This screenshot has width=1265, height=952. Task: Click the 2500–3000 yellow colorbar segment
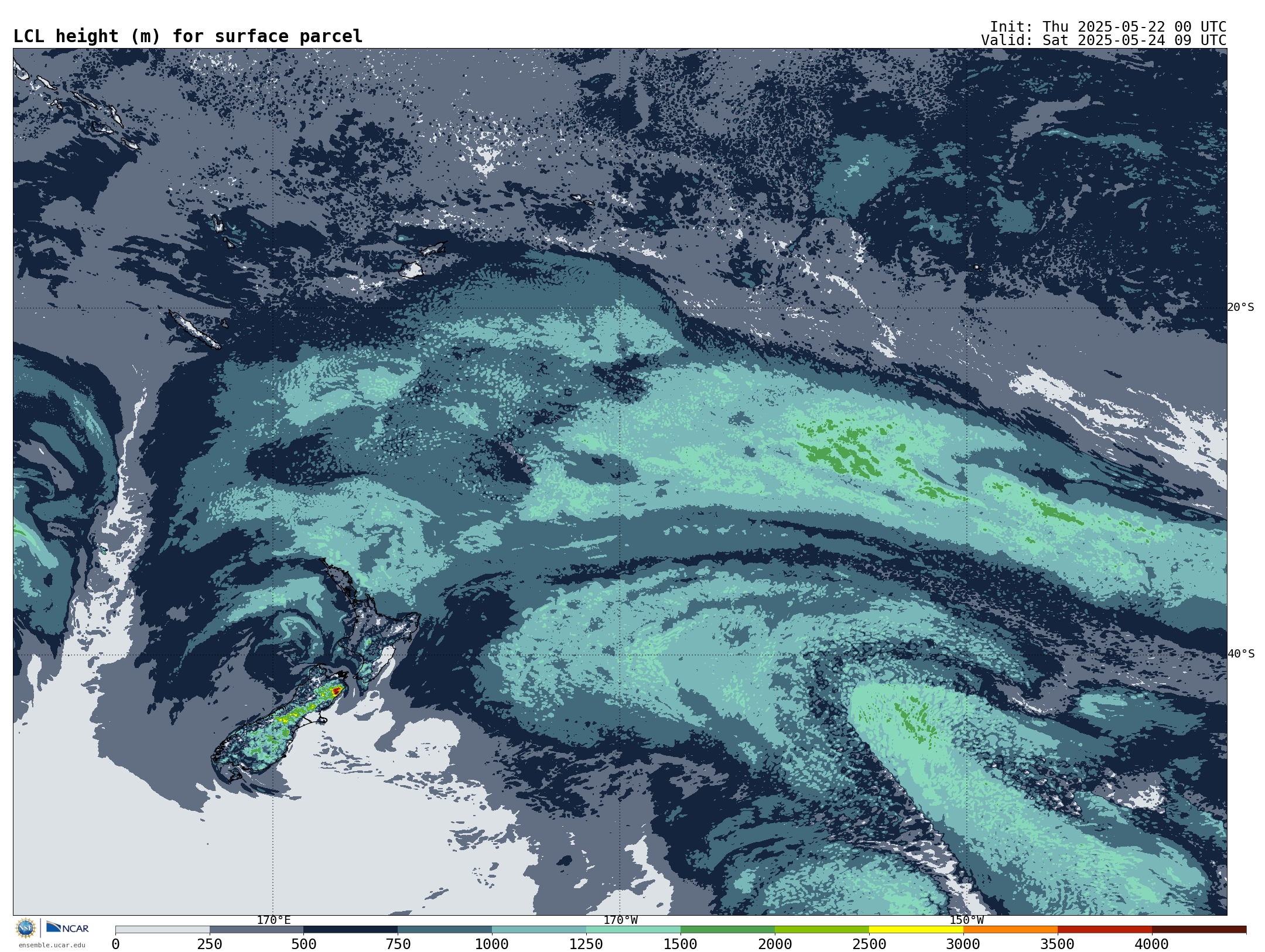click(916, 930)
